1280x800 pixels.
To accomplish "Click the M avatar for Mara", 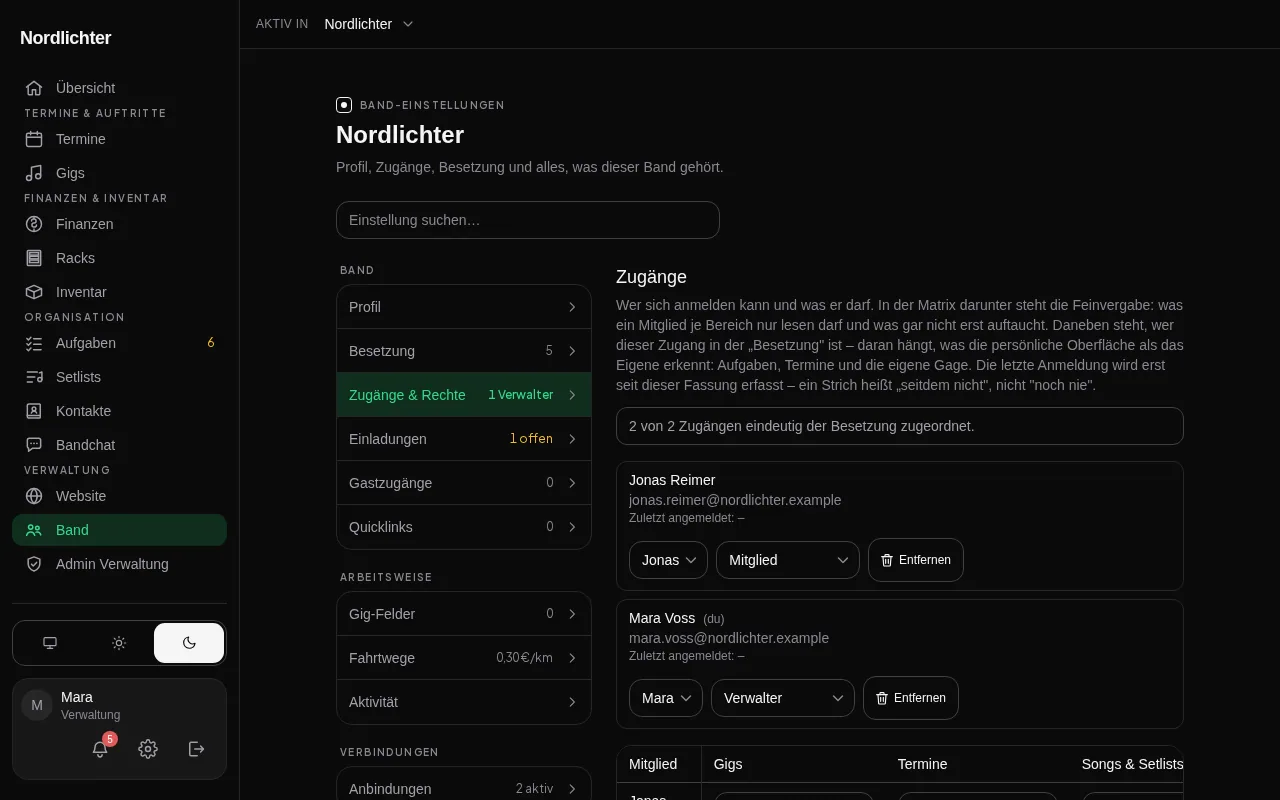I will [x=37, y=705].
